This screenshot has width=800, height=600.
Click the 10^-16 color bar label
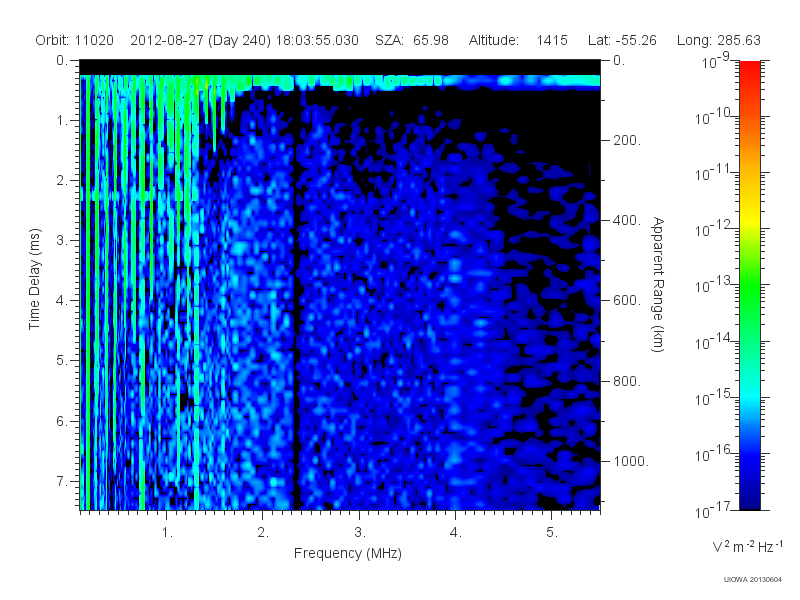[x=715, y=453]
